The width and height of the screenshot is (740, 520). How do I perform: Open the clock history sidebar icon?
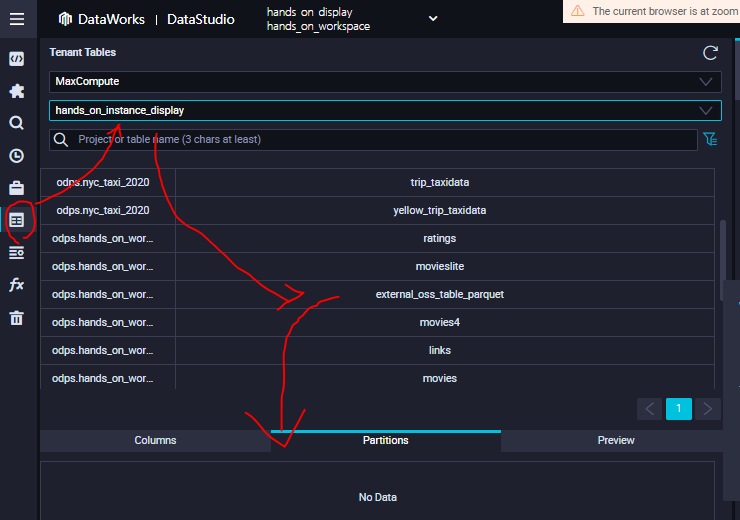[17, 156]
